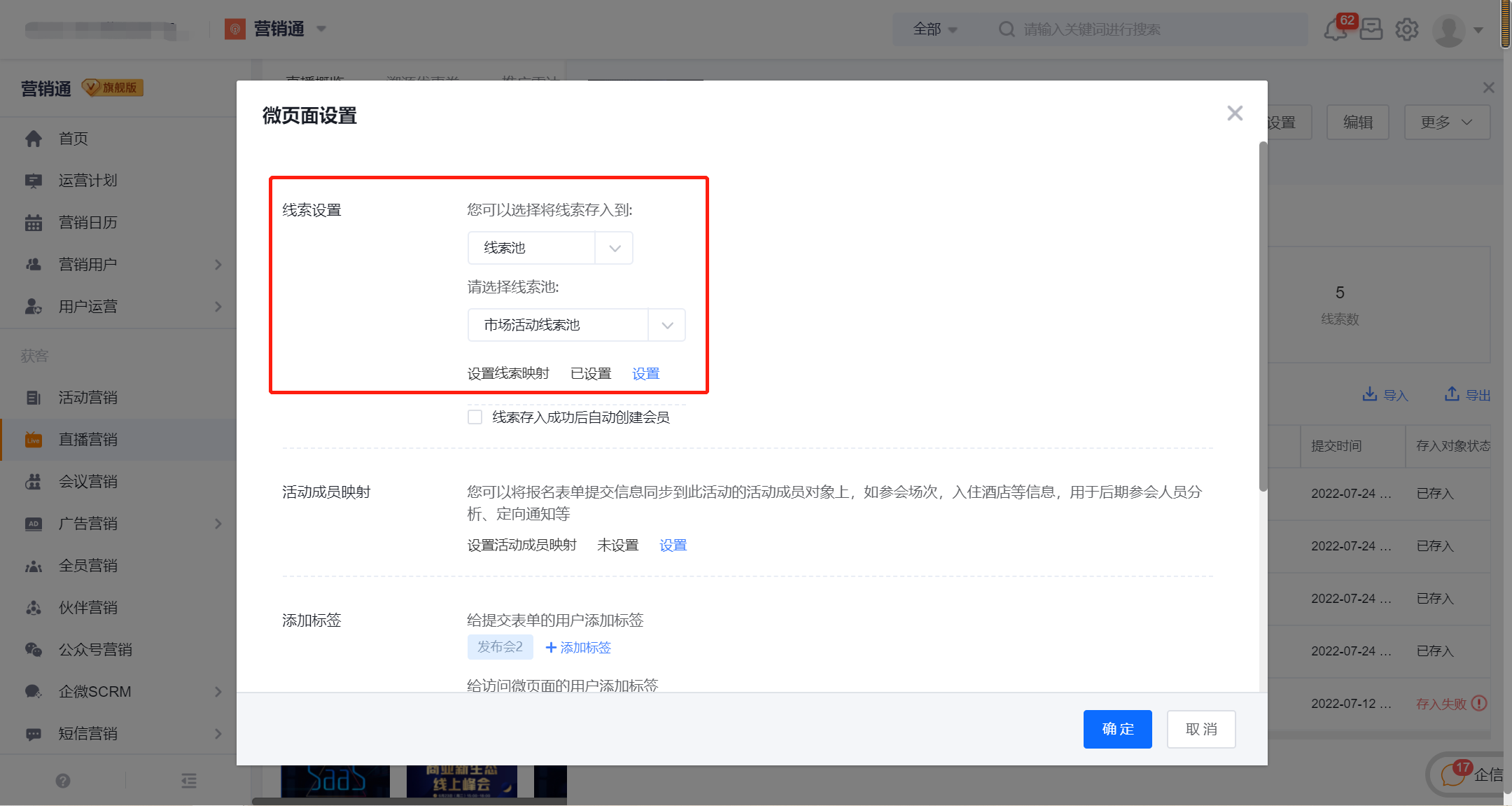Click the 编辑 button behind dialog
The image size is (1512, 806).
[1358, 123]
